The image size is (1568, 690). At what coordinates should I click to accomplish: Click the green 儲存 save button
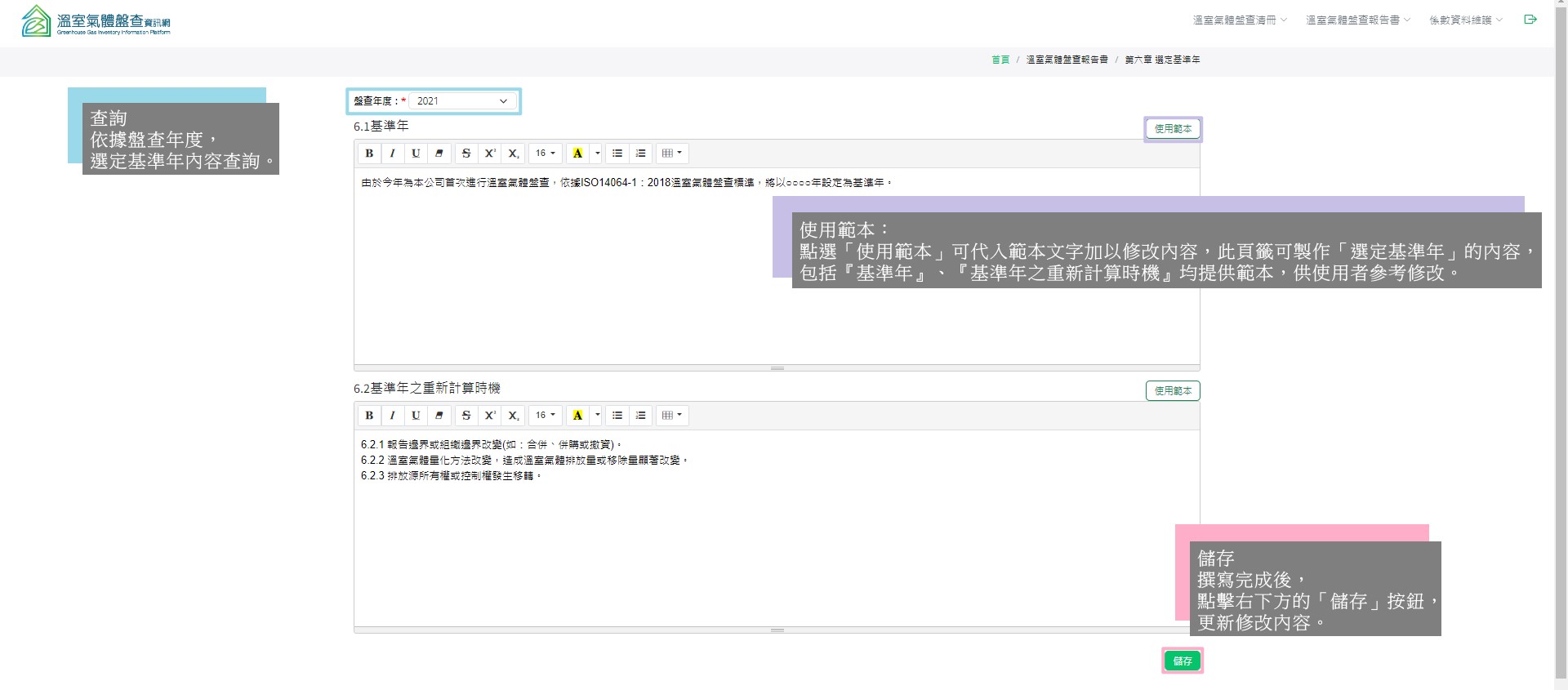(1183, 661)
